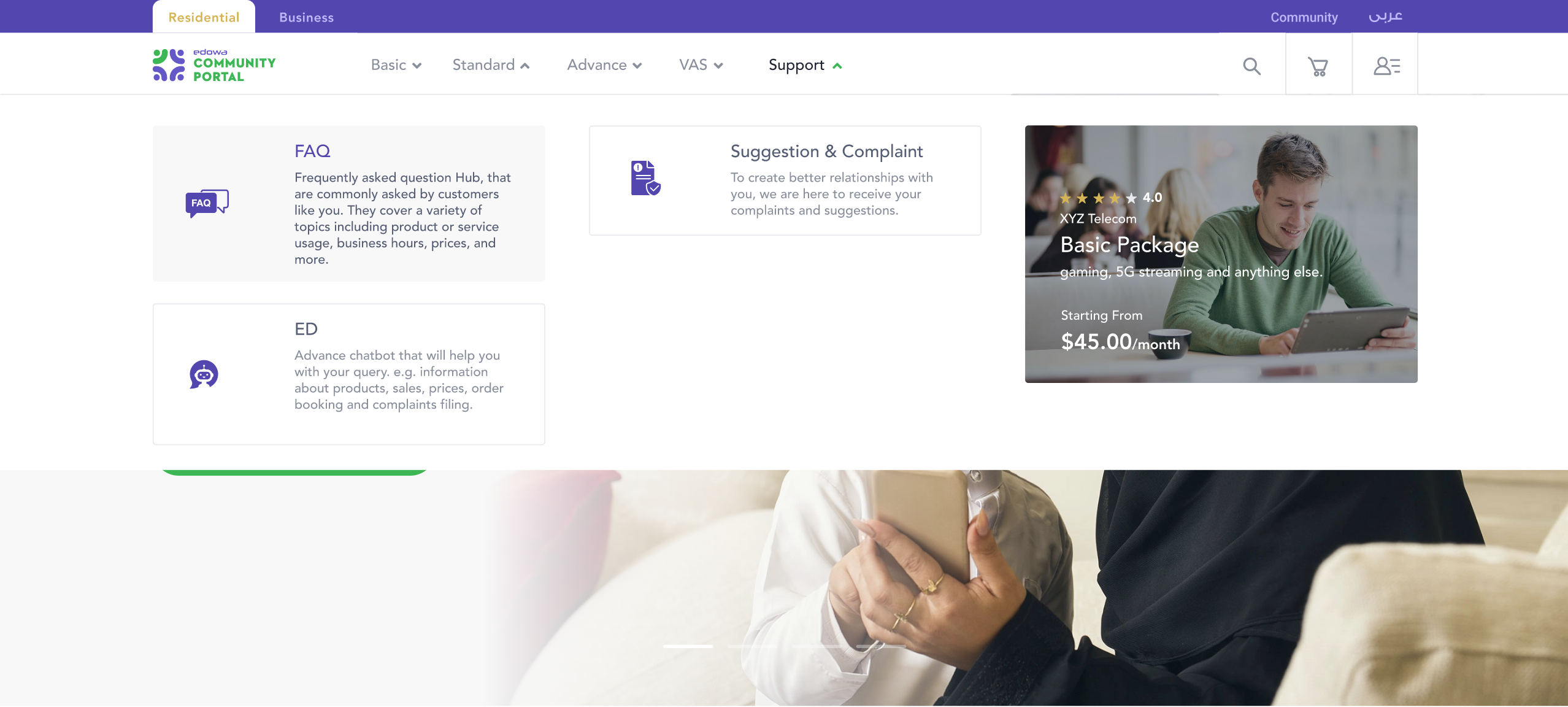Expand the Basic dropdown menu
1568x707 pixels.
[x=396, y=65]
